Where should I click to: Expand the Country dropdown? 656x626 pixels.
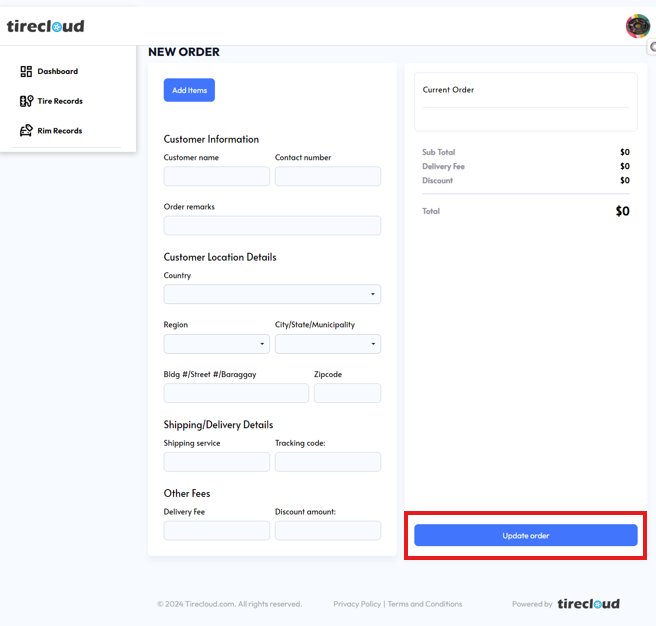point(272,294)
